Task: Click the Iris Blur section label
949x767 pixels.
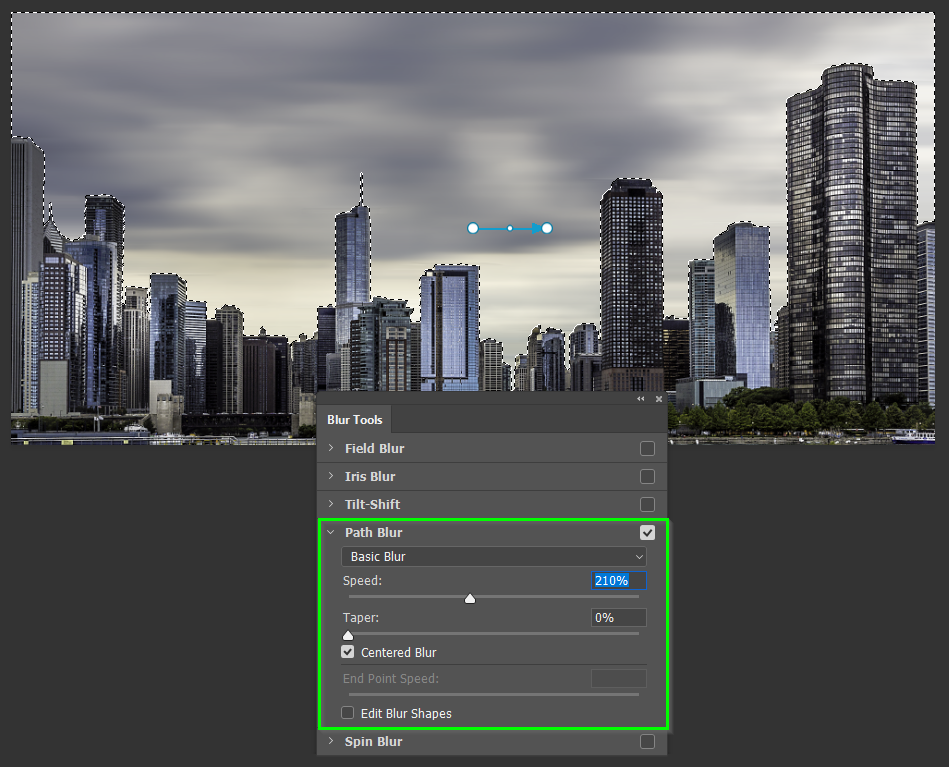Action: click(370, 476)
